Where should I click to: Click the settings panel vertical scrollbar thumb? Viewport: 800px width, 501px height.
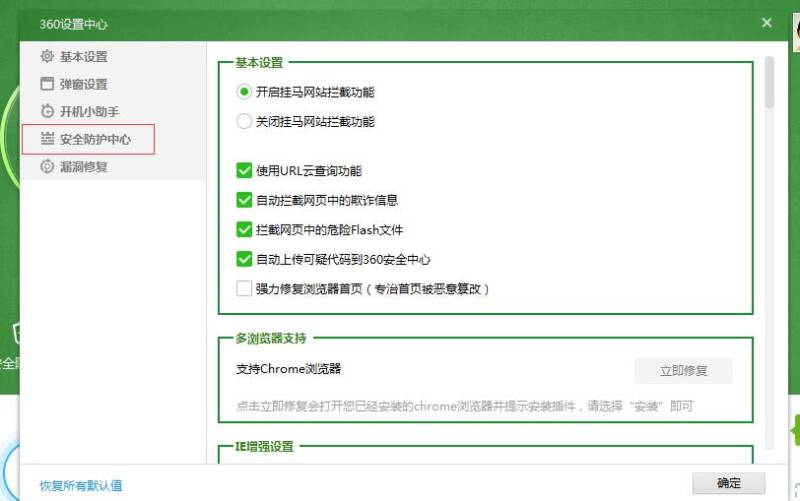769,82
